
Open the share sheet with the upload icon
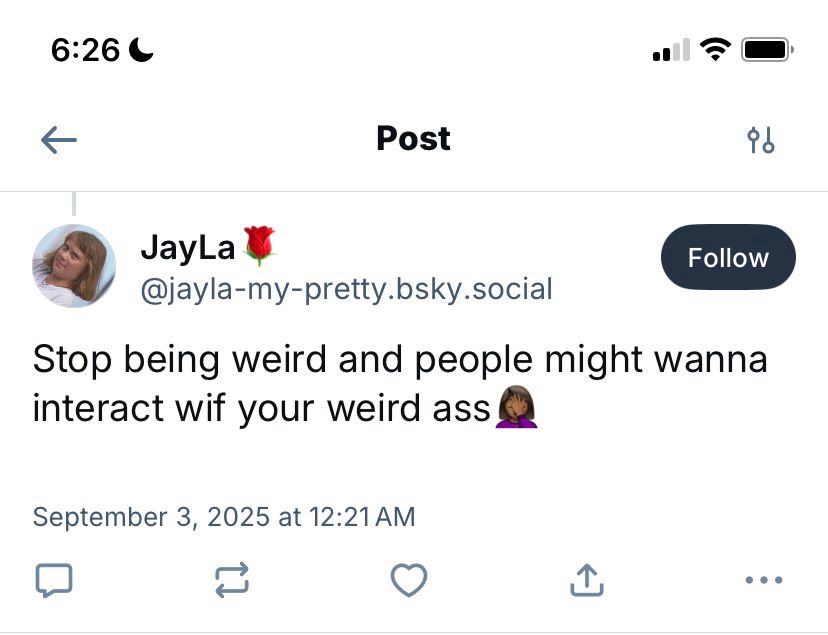pos(587,580)
